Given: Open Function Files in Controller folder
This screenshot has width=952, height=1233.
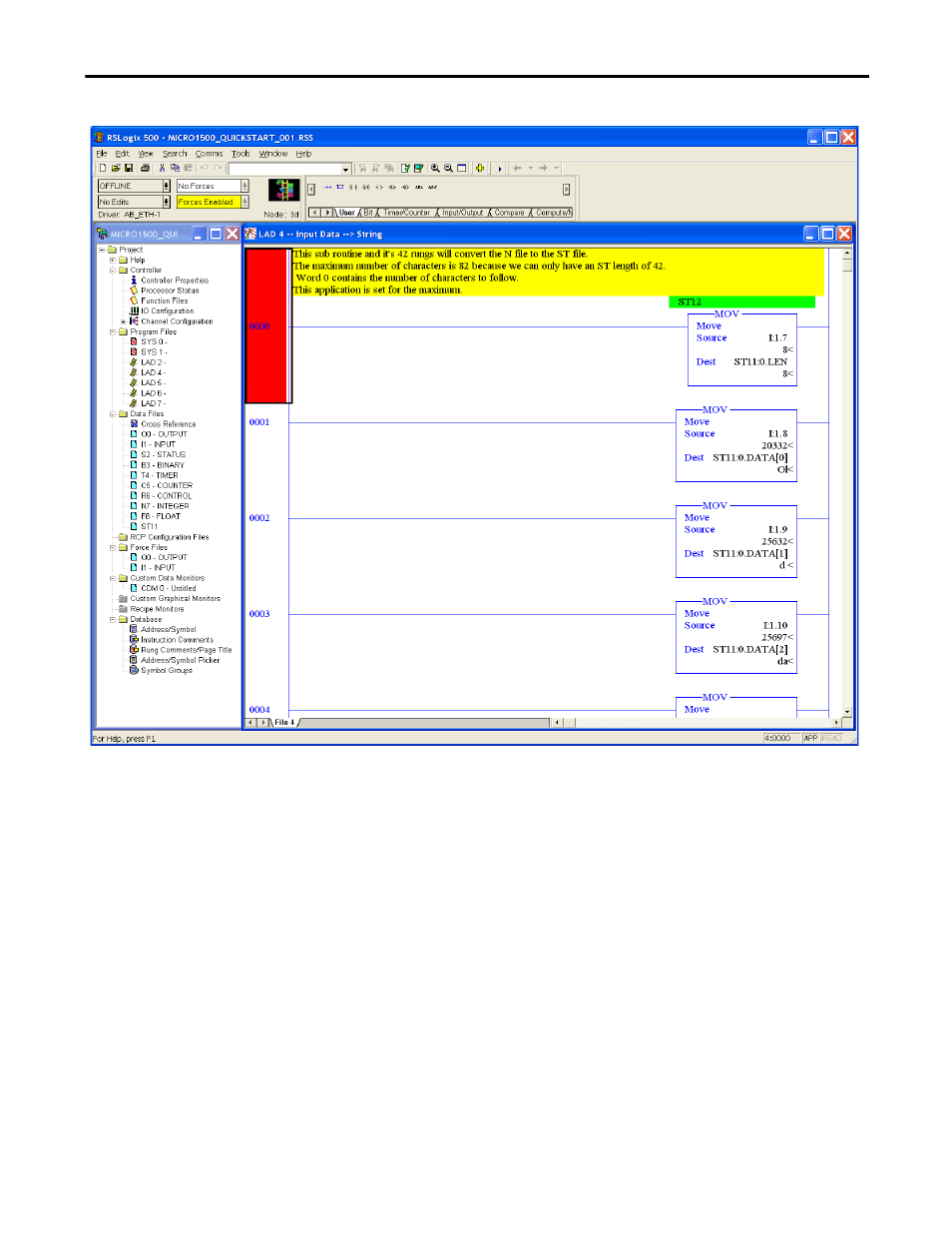Looking at the screenshot, I should (165, 302).
